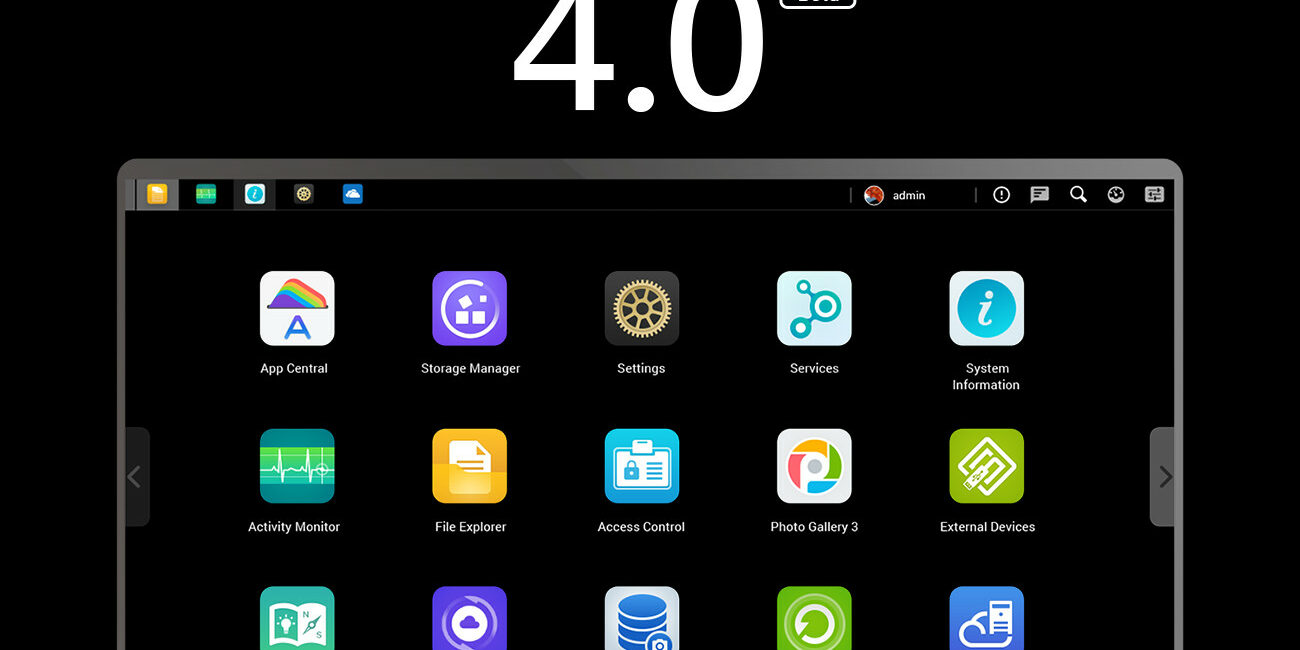Open the online help globe icon
1300x650 pixels.
point(1115,194)
